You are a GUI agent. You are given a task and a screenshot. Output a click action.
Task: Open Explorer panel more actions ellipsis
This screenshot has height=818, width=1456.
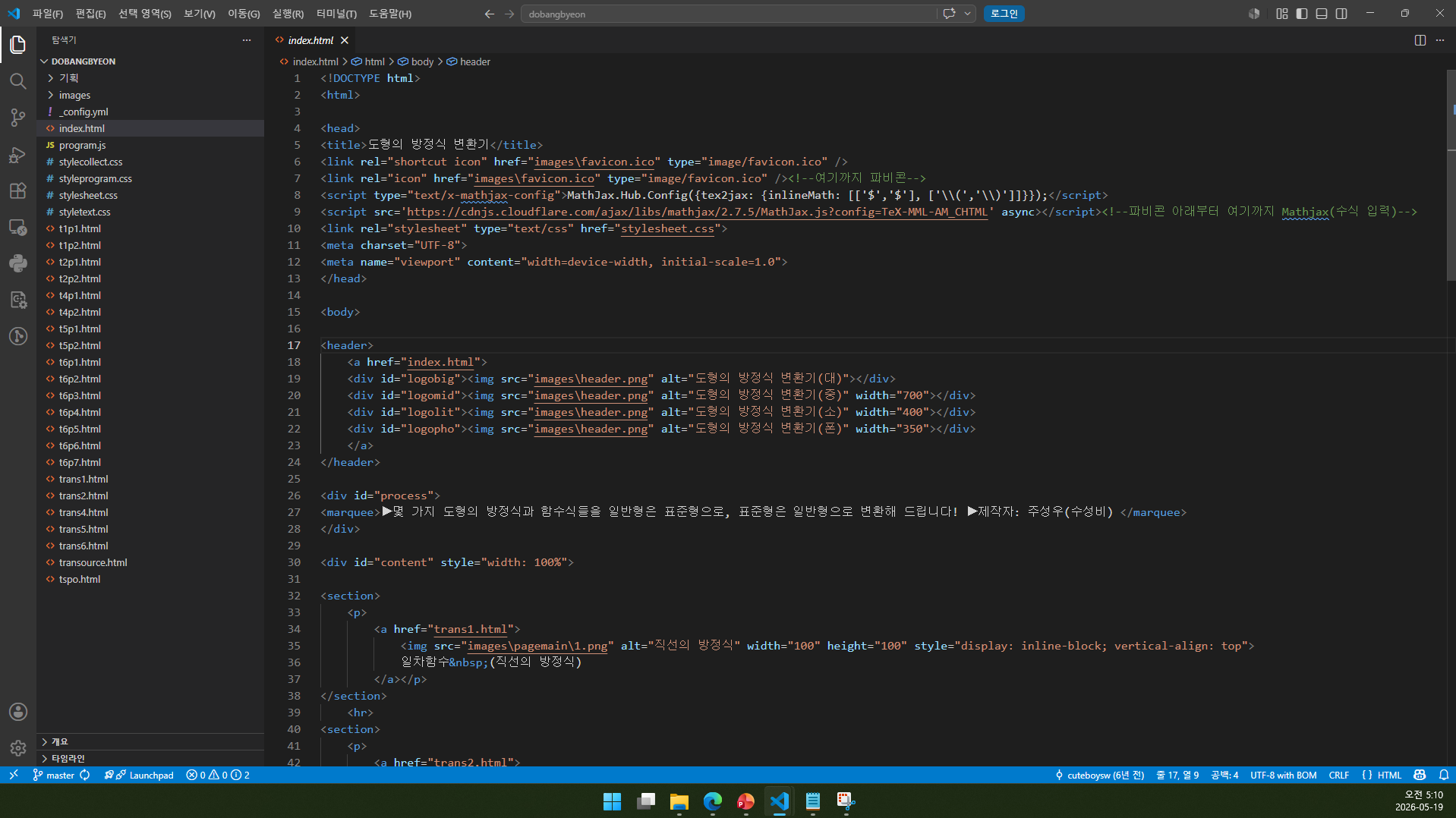pos(247,40)
